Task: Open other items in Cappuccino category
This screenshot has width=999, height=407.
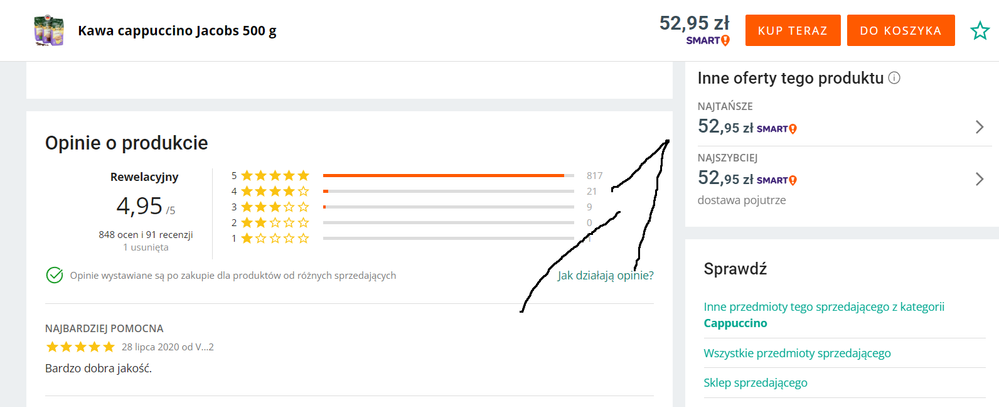Action: pyautogui.click(x=824, y=315)
